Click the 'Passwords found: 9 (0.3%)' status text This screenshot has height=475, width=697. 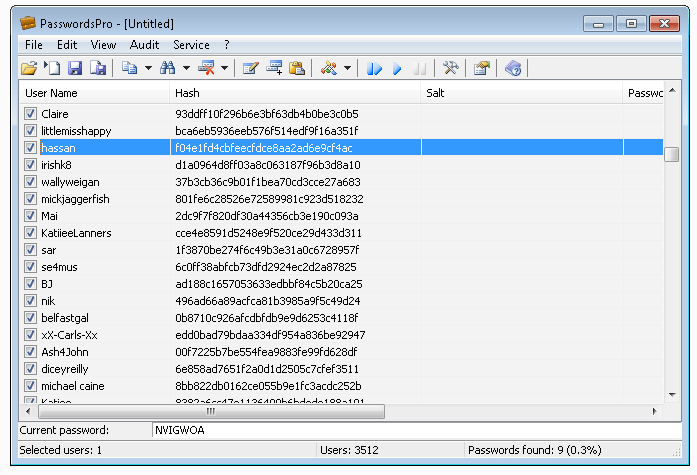[x=535, y=450]
